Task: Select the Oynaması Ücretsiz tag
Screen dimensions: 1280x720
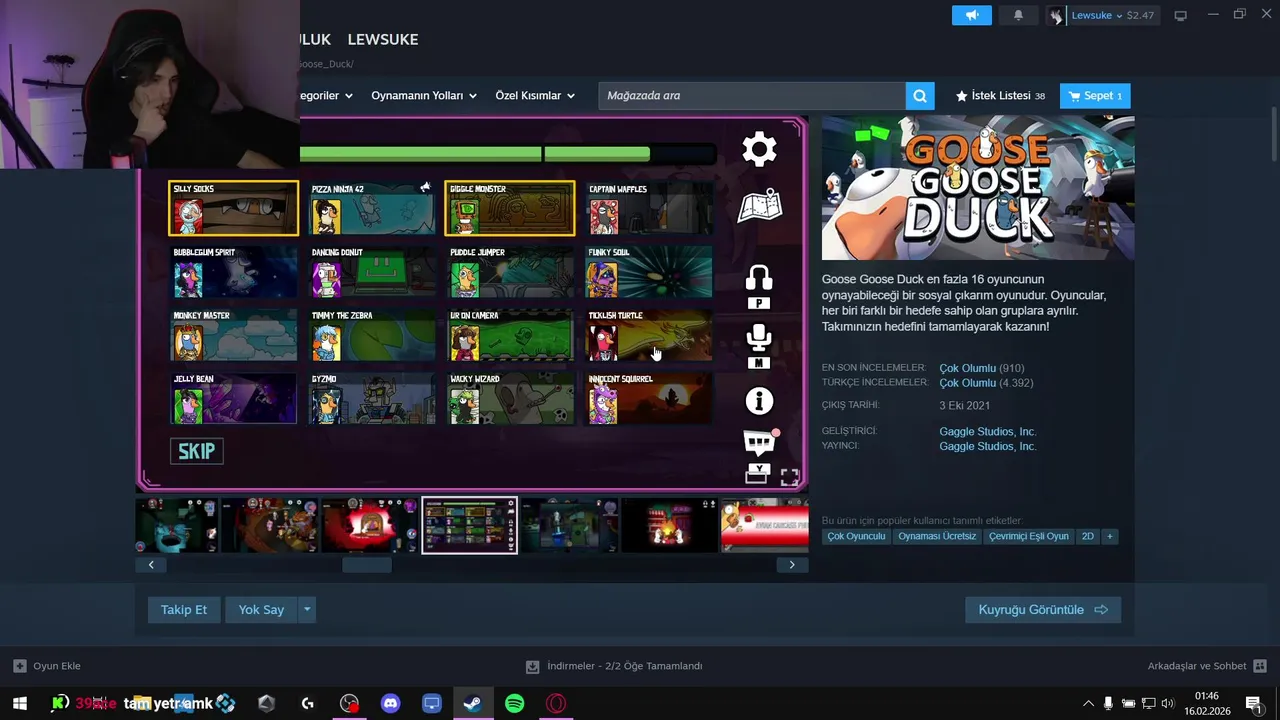Action: (x=937, y=537)
